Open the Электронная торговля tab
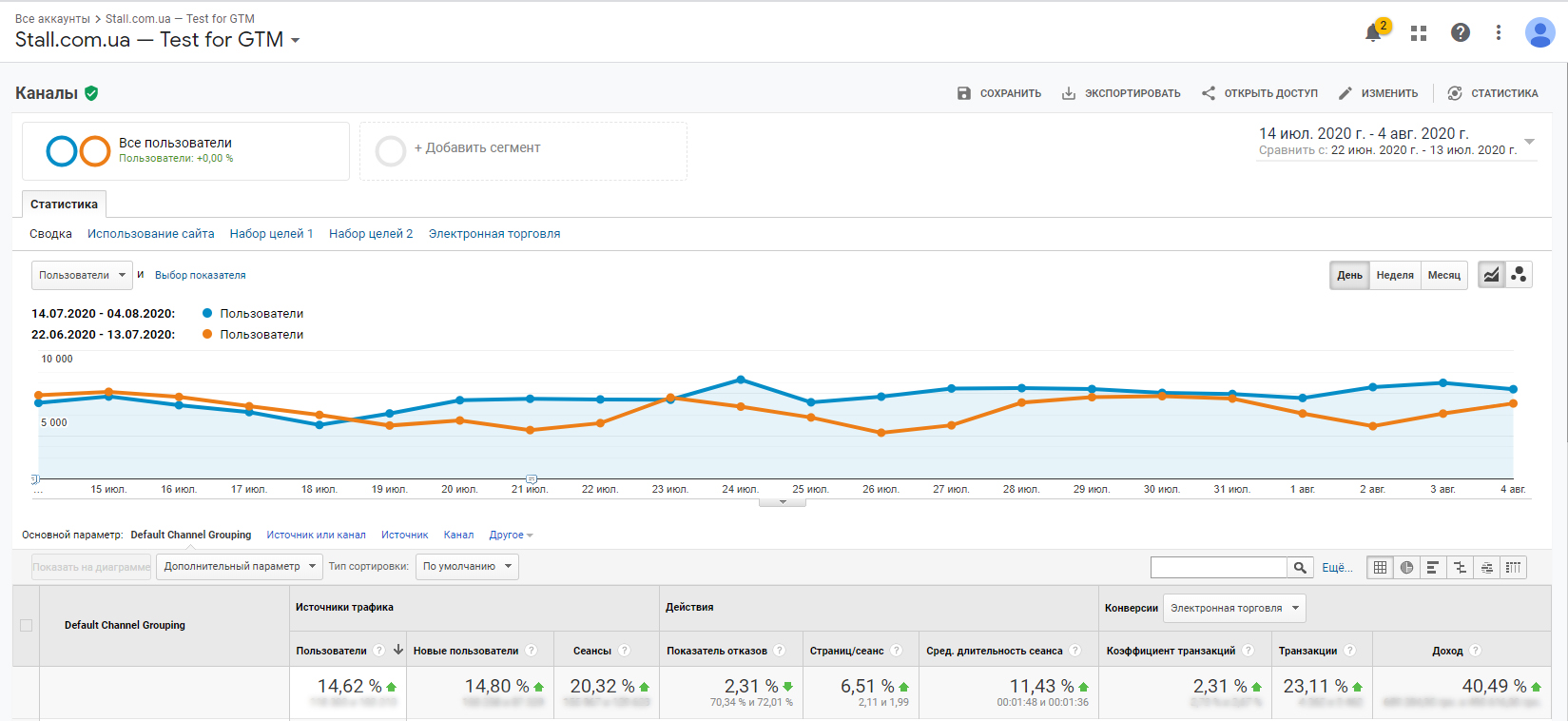Screen dimensions: 1568x721 pos(494,234)
